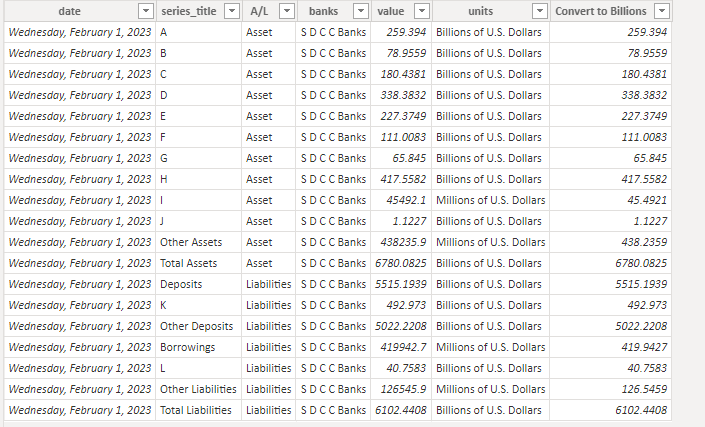Click the series_title cell 'L'

(x=199, y=368)
